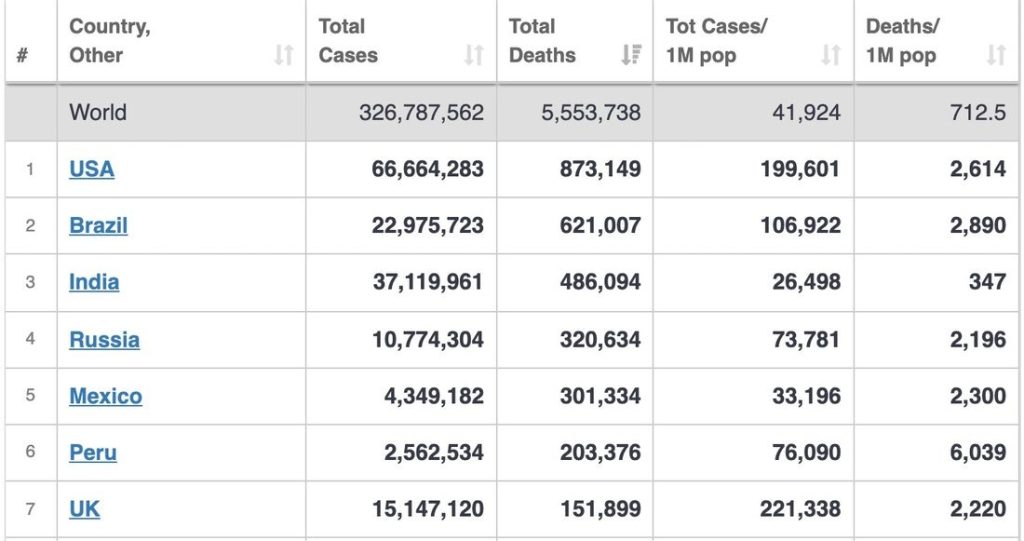Click the Total Cases header text
The width and height of the screenshot is (1024, 541).
348,41
